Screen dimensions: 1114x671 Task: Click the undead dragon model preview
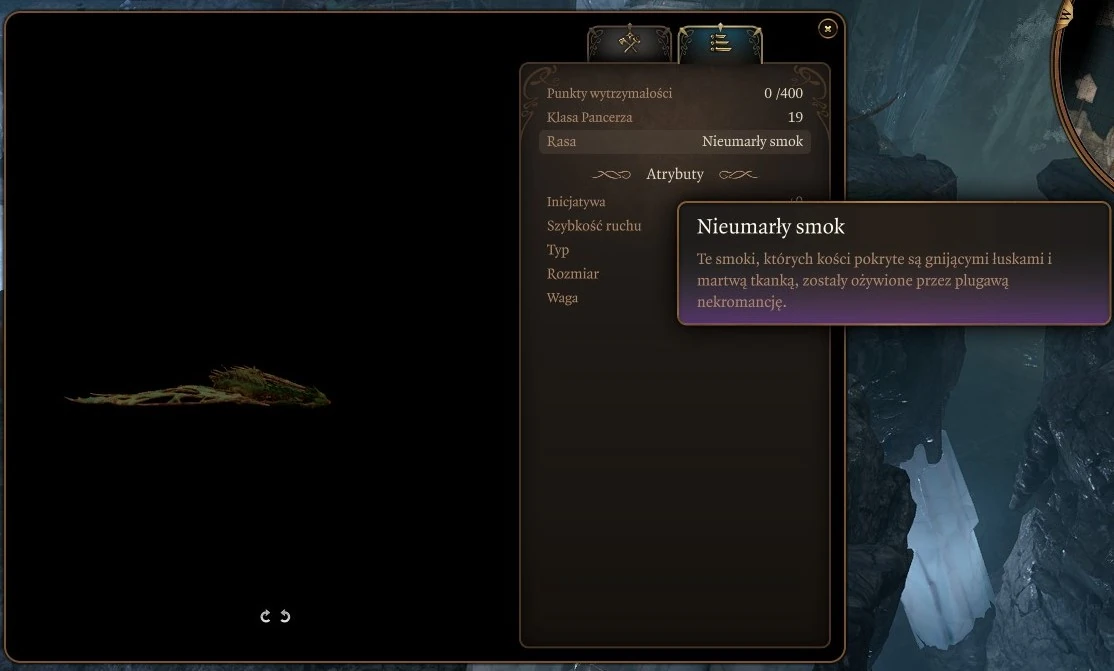[198, 388]
